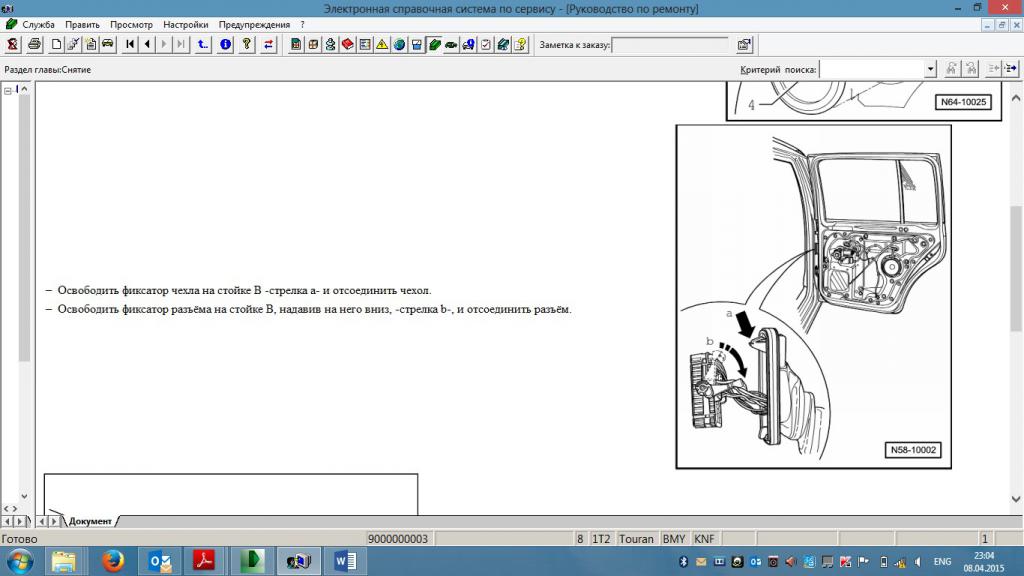Open the Предупреждения menu
This screenshot has width=1024, height=576.
pos(254,24)
